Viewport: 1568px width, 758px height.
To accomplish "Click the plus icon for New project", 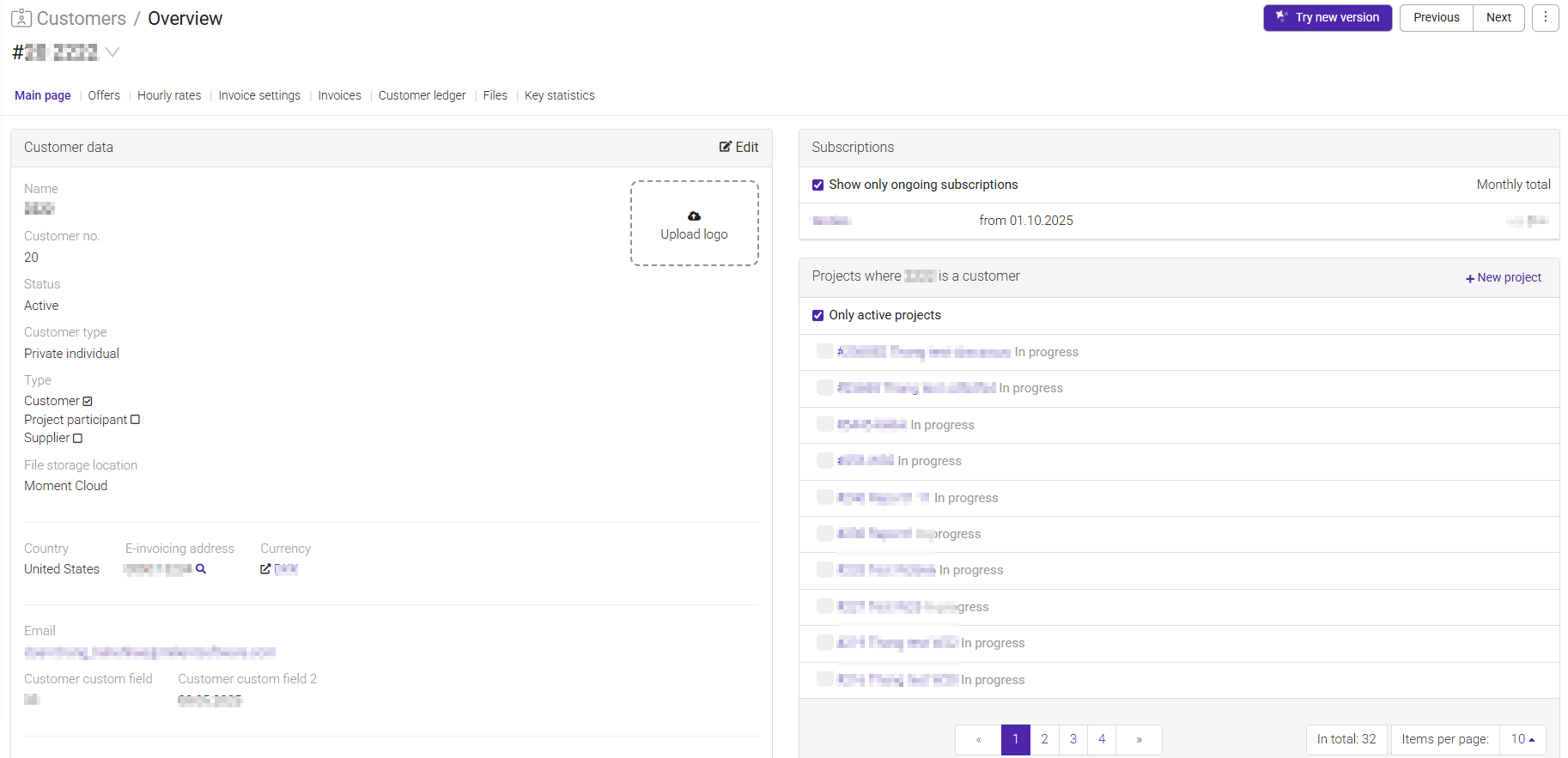I will [x=1470, y=278].
